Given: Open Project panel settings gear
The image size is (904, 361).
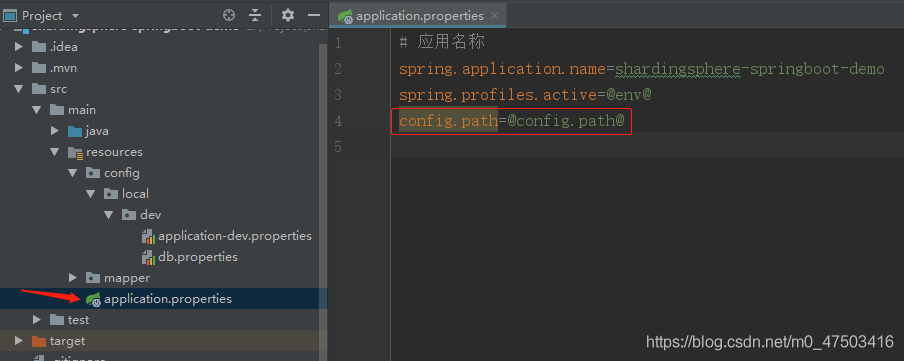Looking at the screenshot, I should click(288, 15).
